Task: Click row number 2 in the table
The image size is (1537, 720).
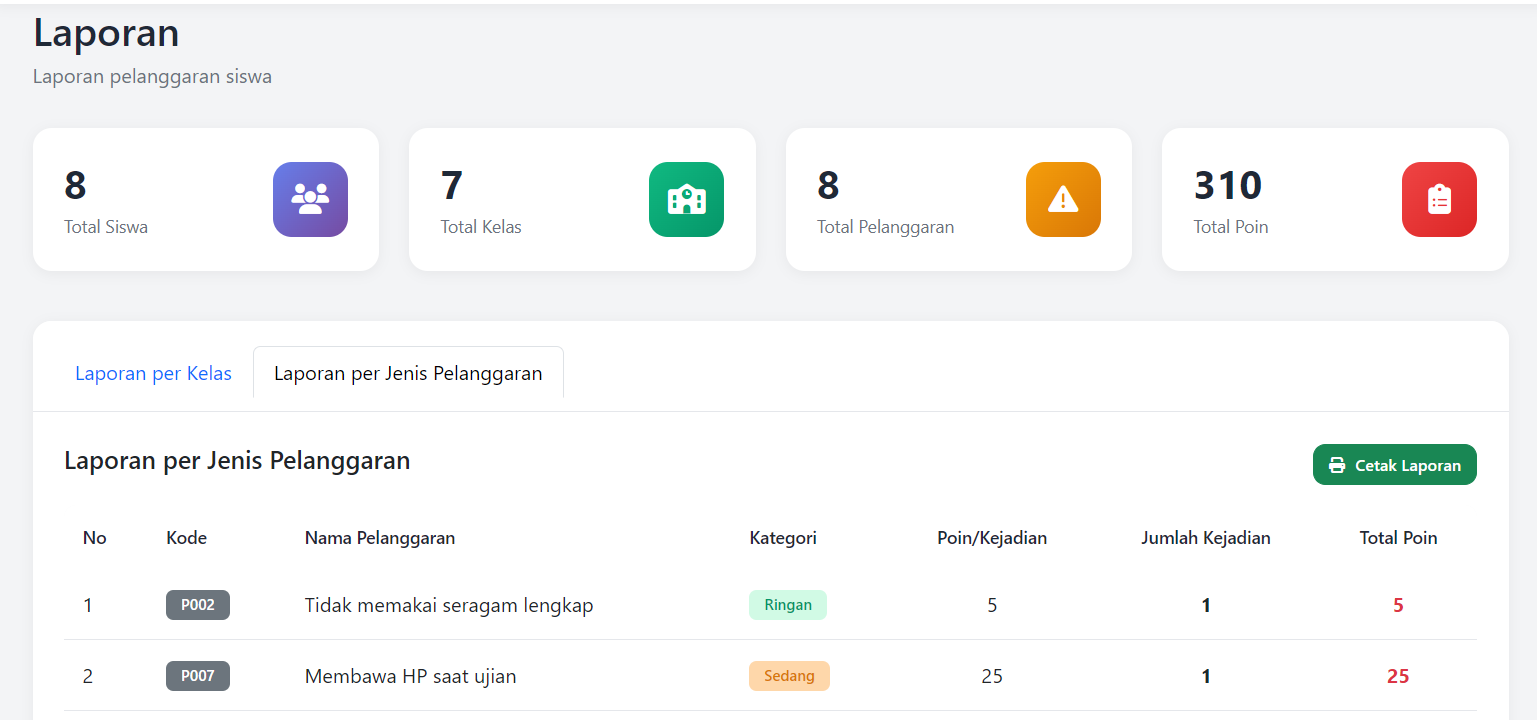Action: pyautogui.click(x=88, y=676)
